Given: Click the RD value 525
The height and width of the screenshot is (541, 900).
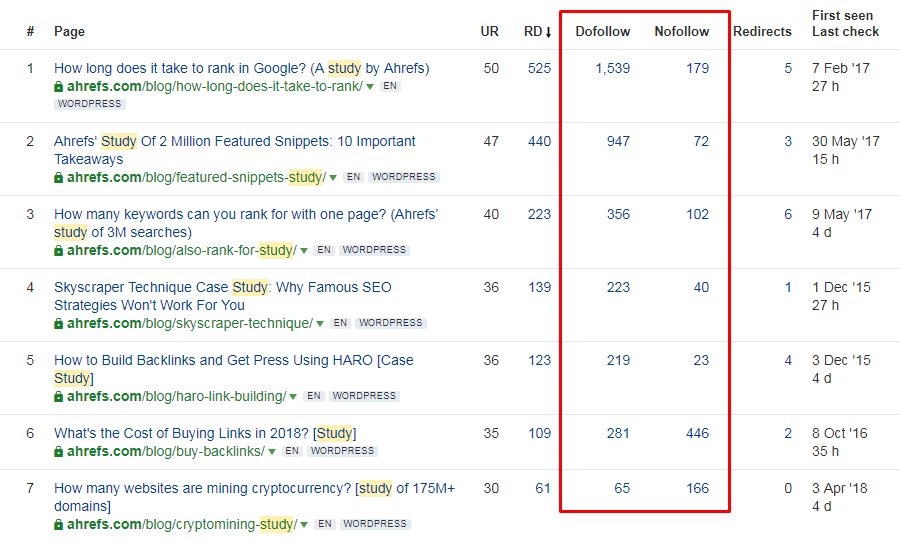Looking at the screenshot, I should (x=539, y=68).
